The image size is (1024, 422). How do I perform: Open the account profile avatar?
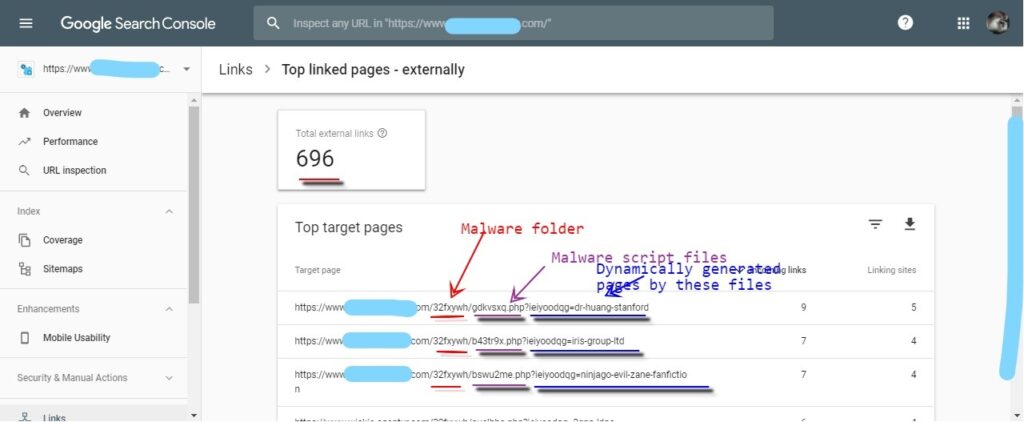(997, 23)
